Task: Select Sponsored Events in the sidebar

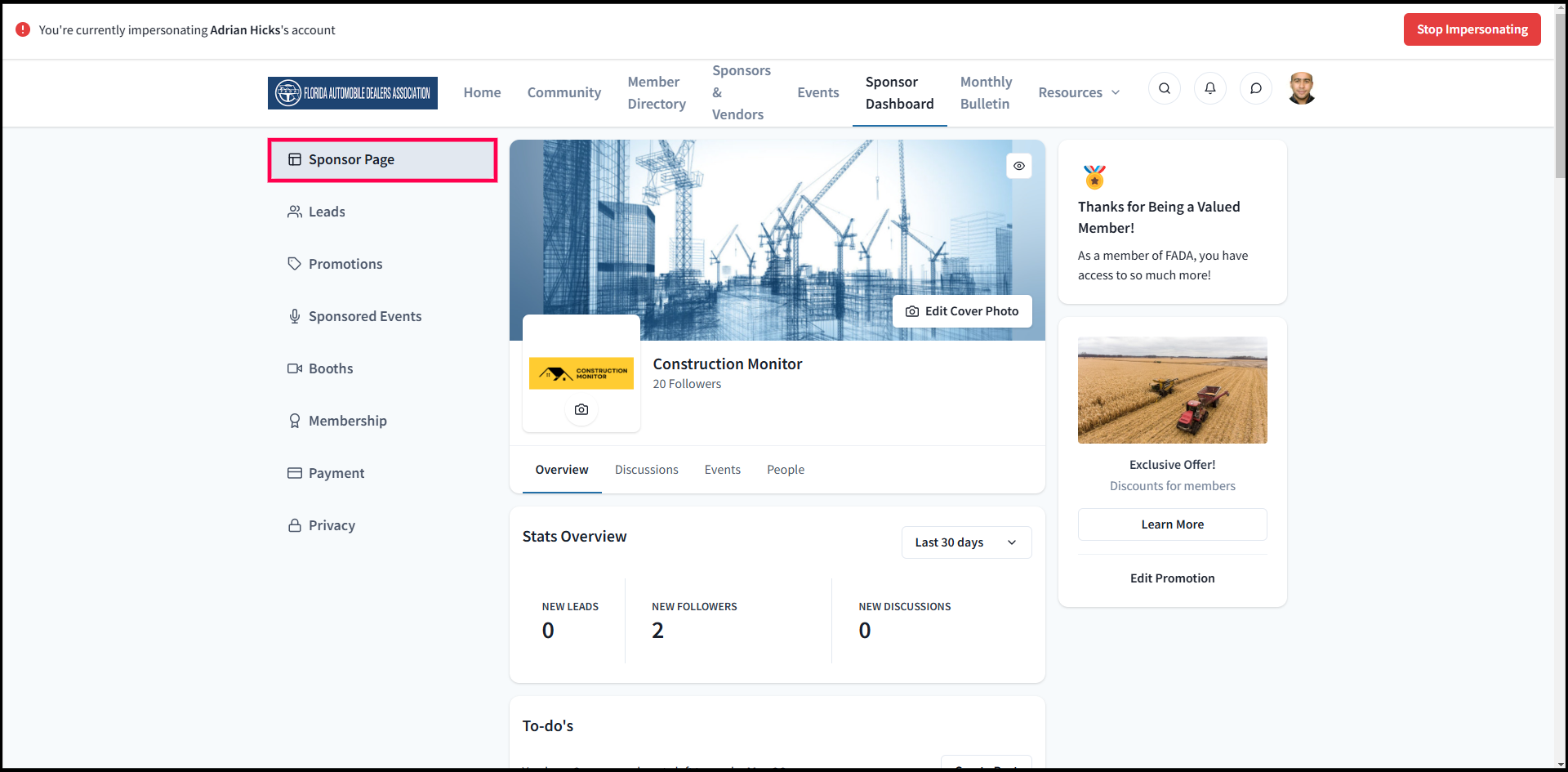Action: tap(382, 316)
